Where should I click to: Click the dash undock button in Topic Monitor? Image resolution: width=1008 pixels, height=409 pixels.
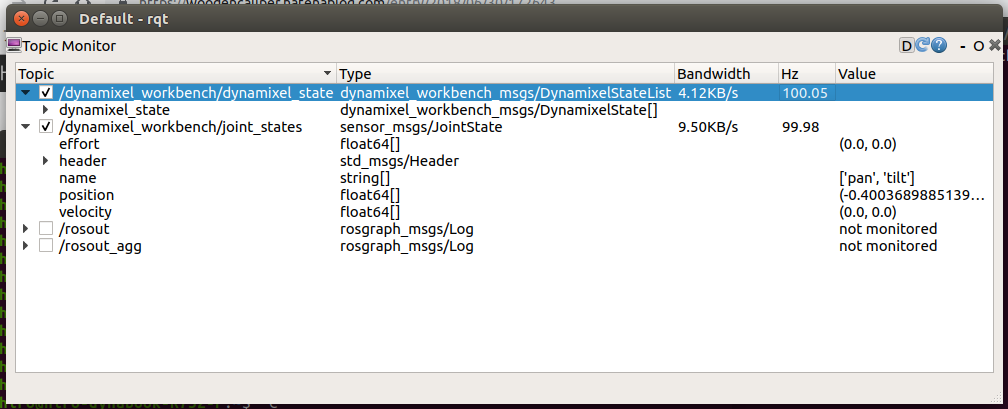point(963,46)
